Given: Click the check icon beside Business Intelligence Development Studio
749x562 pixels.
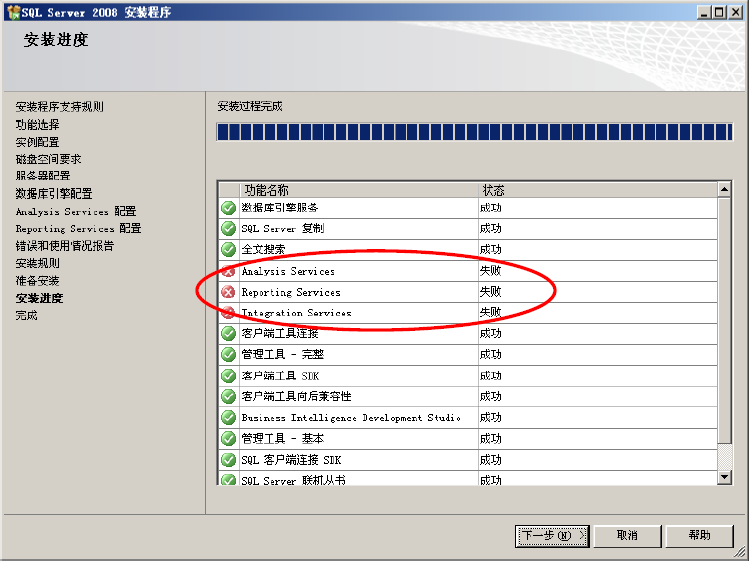Looking at the screenshot, I should [x=228, y=417].
